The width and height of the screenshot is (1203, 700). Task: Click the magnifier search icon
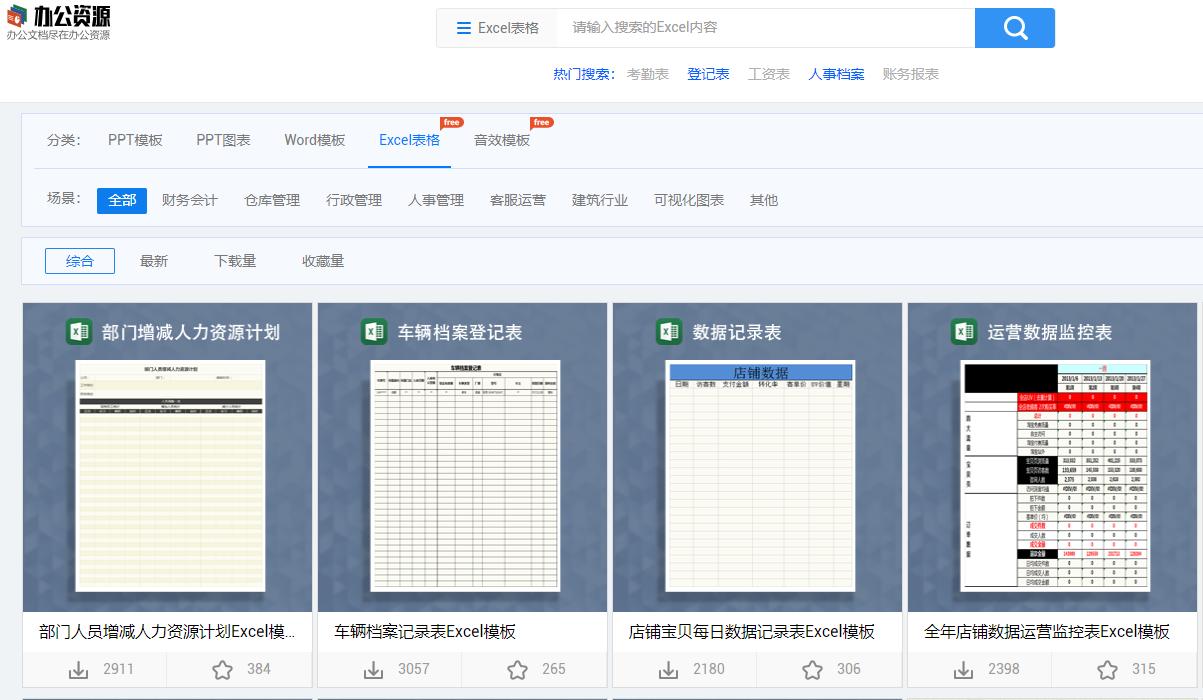[1014, 28]
